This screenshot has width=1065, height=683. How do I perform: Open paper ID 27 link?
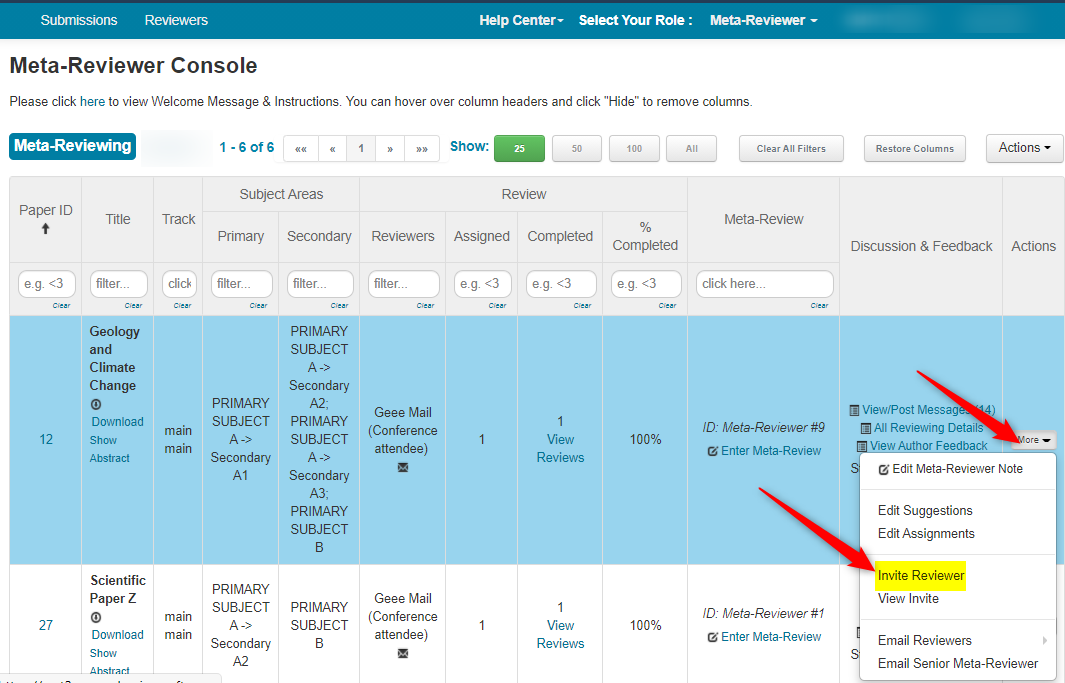[x=46, y=625]
